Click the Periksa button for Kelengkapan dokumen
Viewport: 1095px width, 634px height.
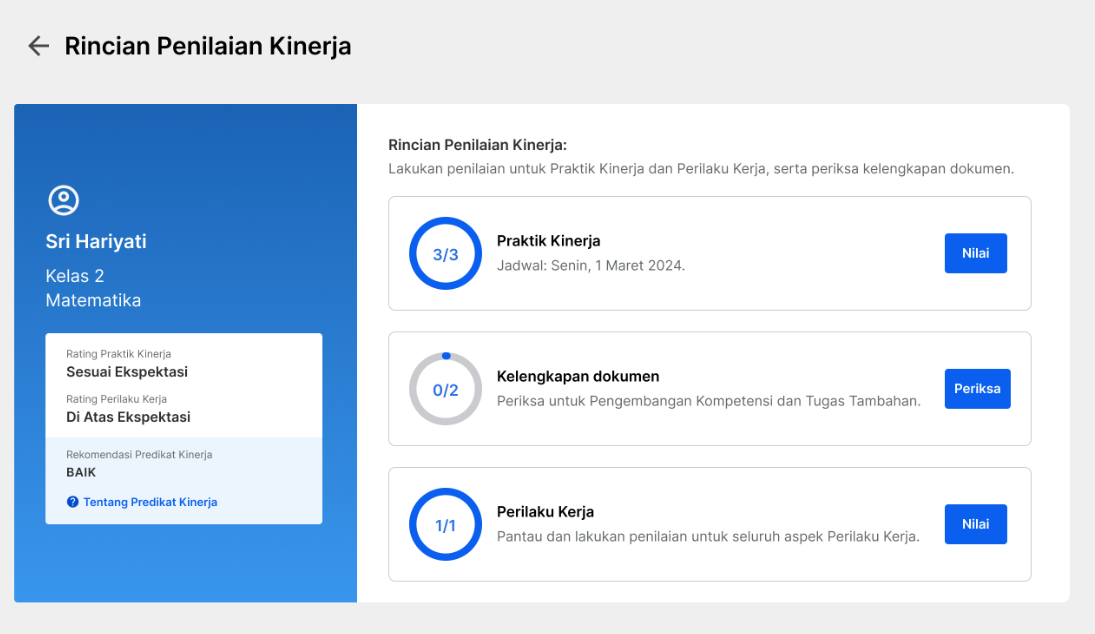click(977, 389)
